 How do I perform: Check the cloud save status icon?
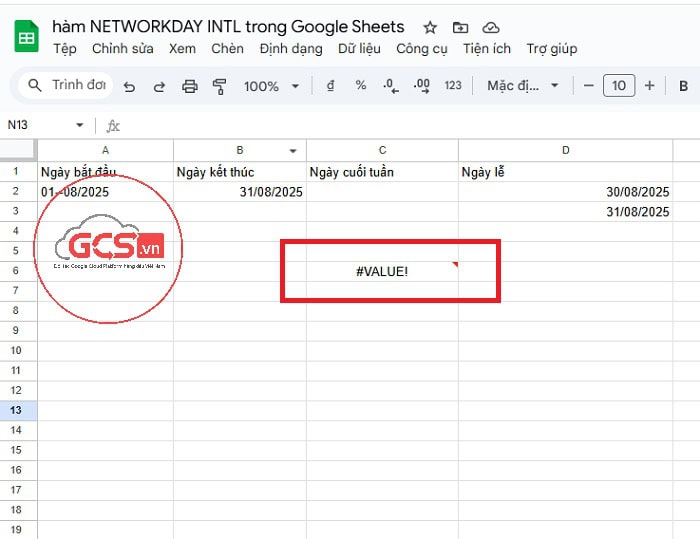490,27
